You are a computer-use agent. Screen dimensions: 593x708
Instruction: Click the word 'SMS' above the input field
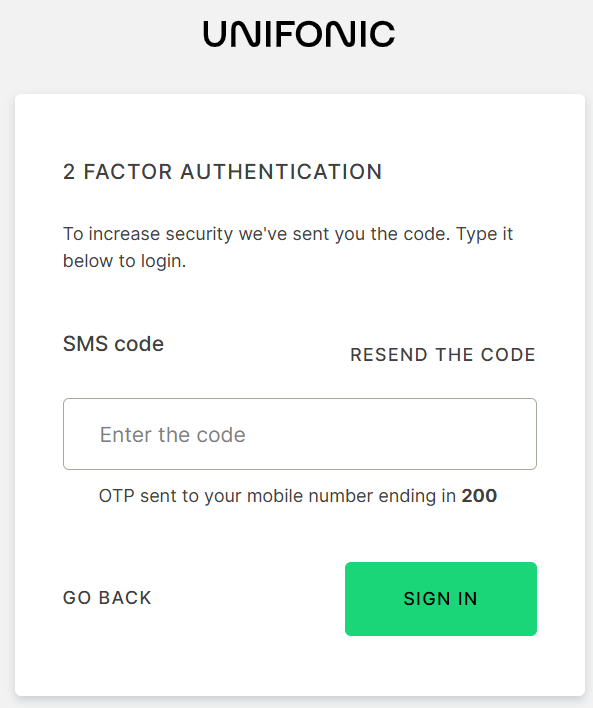click(x=85, y=344)
